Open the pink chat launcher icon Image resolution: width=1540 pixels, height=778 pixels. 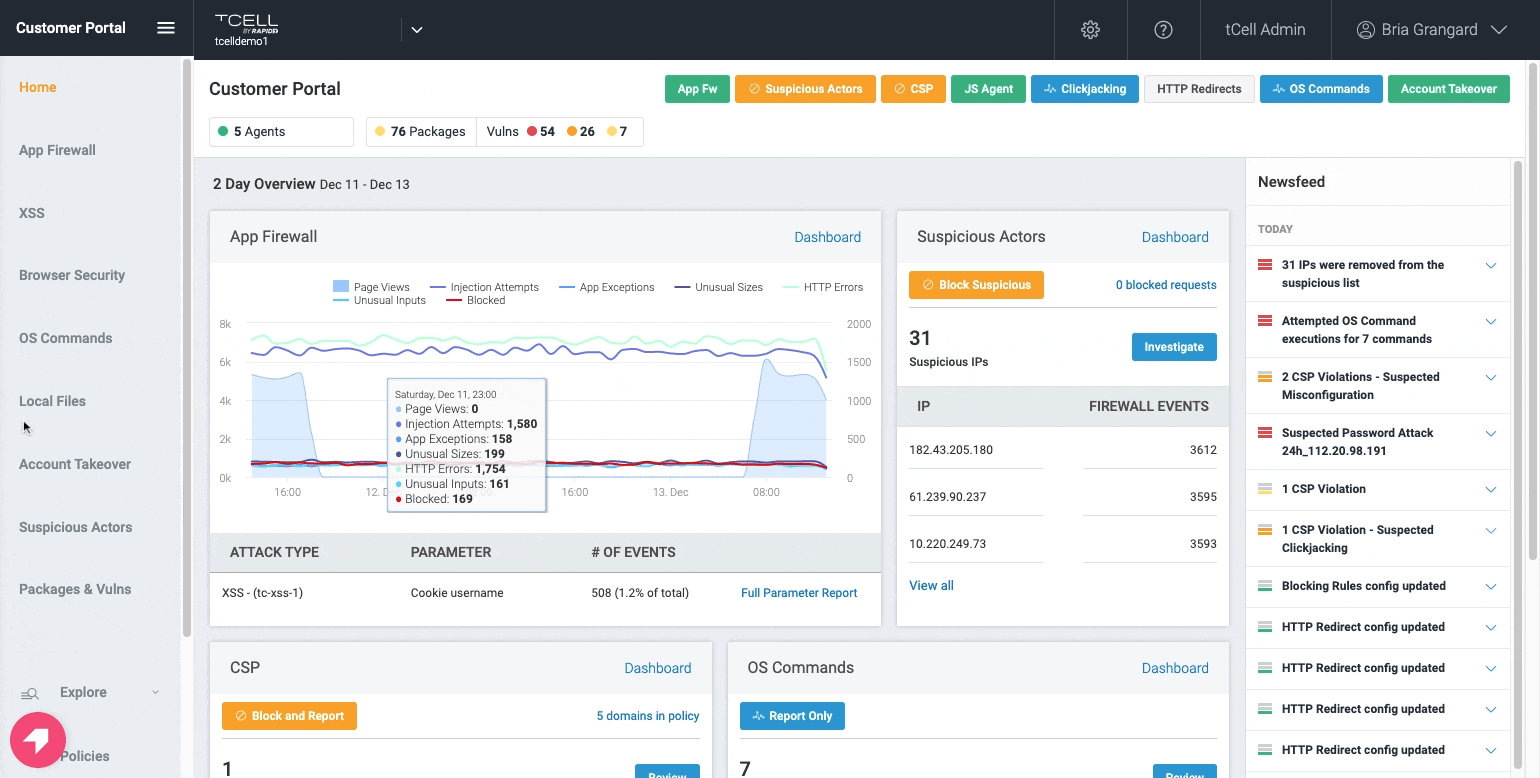click(37, 741)
